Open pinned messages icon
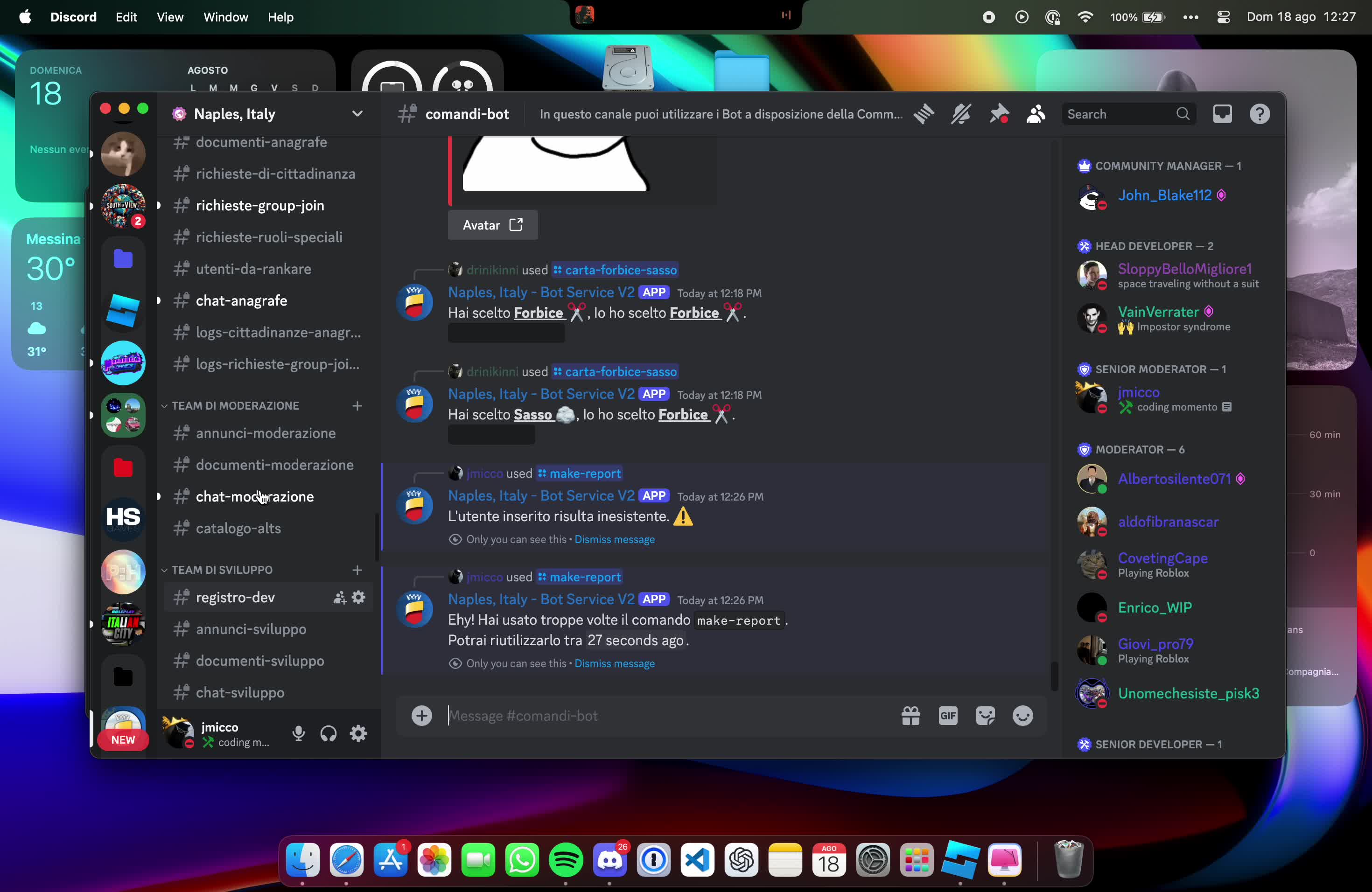 (999, 114)
